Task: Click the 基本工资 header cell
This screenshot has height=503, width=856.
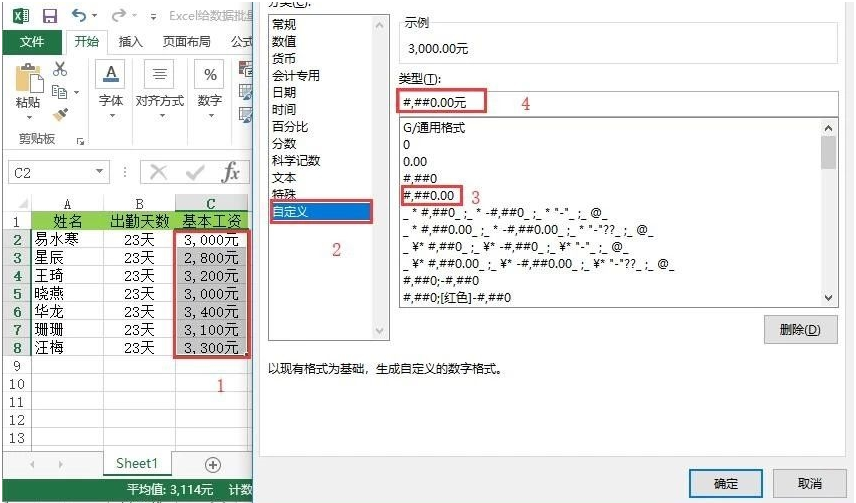Action: [x=211, y=221]
